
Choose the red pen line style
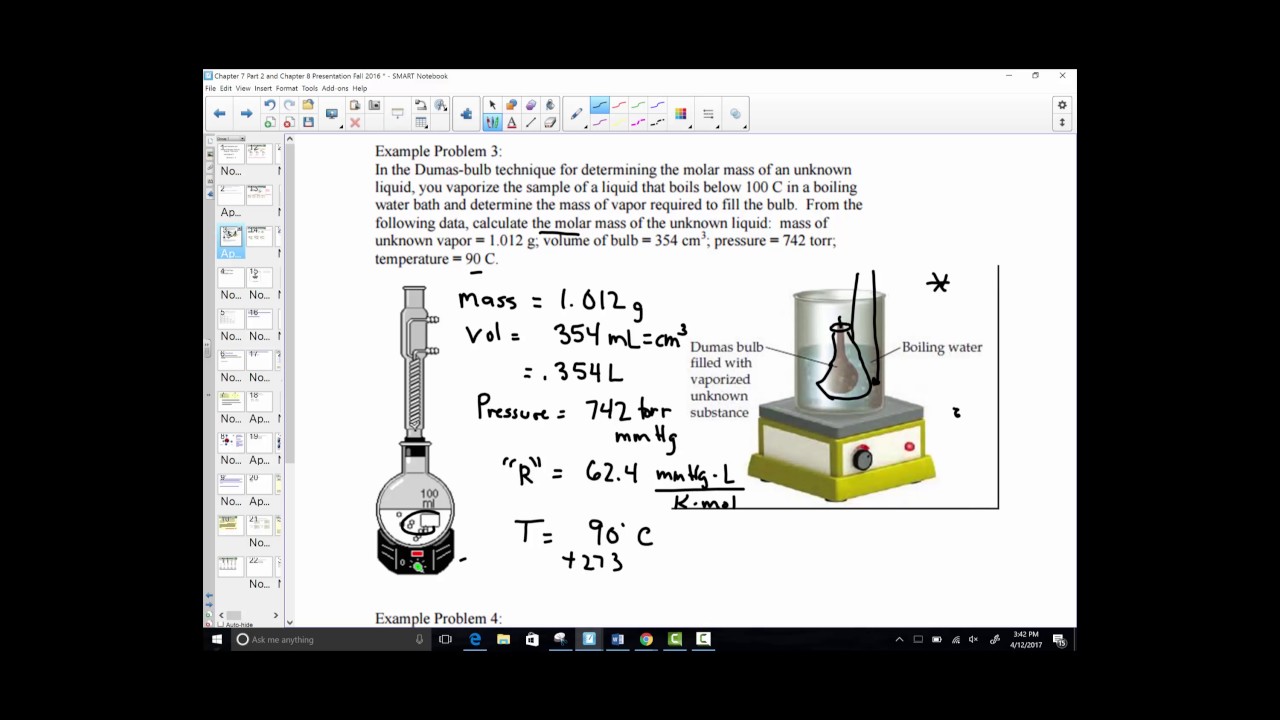619,104
